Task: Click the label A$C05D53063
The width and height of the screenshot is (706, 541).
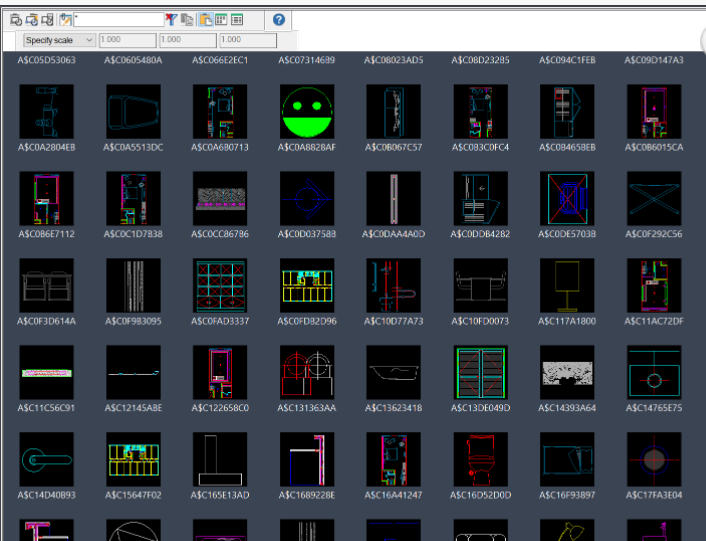Action: [x=46, y=60]
